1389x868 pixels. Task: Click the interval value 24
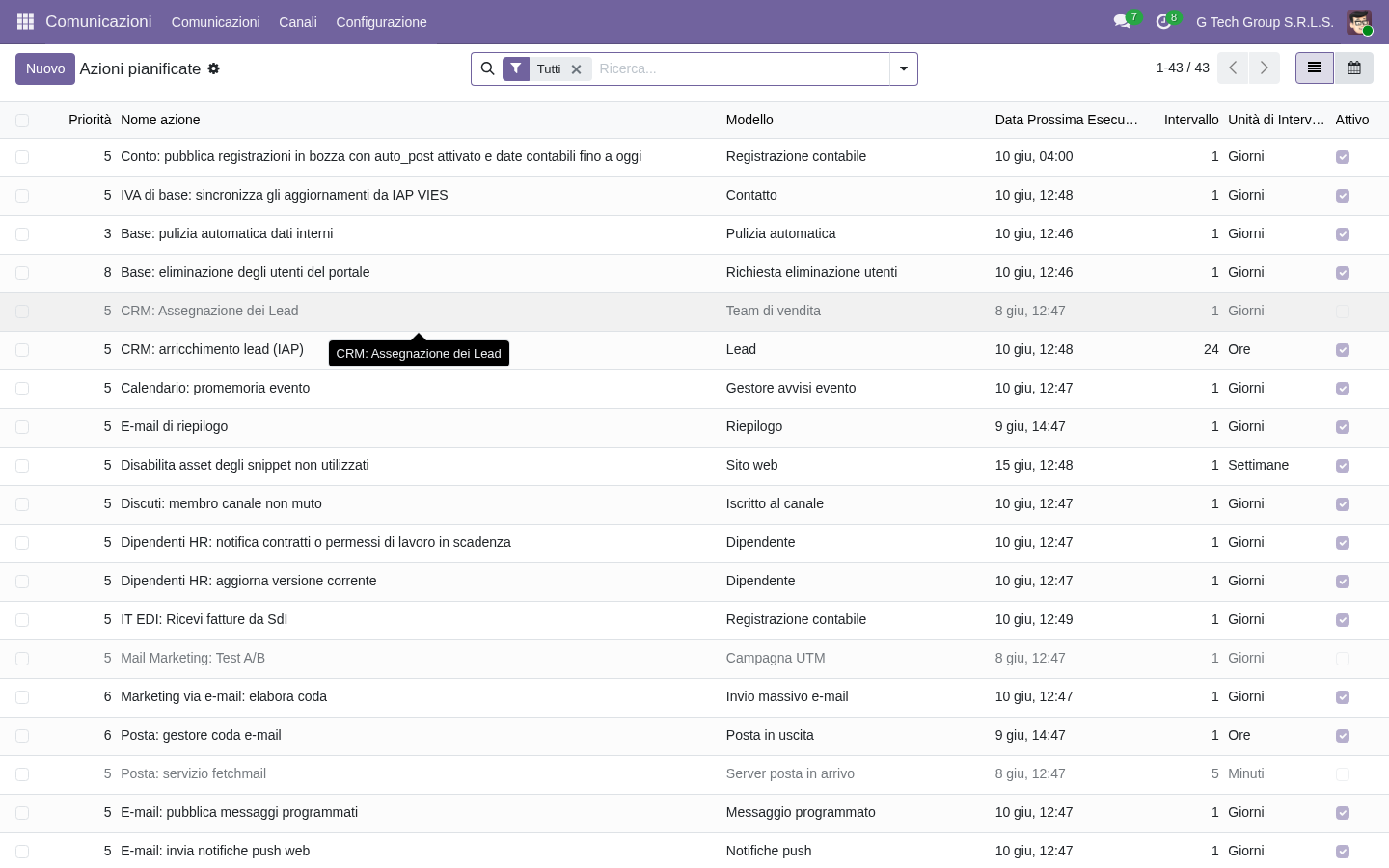tap(1212, 349)
